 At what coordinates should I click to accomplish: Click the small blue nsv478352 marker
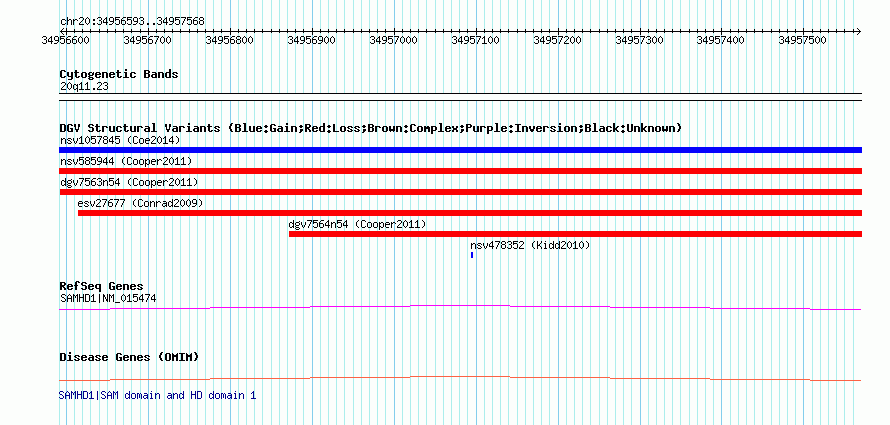point(472,255)
